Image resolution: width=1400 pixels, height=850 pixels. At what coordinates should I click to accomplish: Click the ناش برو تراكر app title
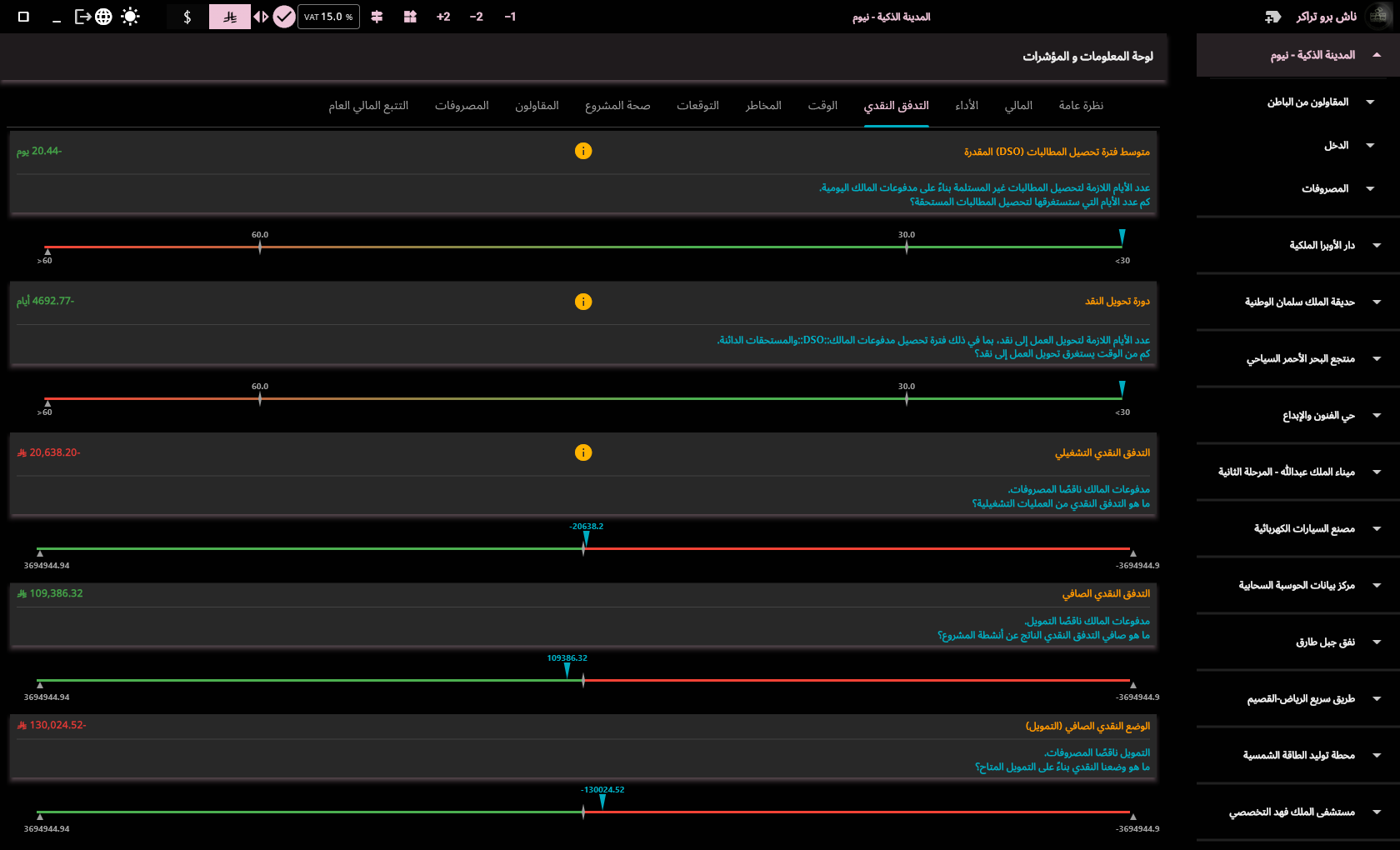click(x=1327, y=17)
